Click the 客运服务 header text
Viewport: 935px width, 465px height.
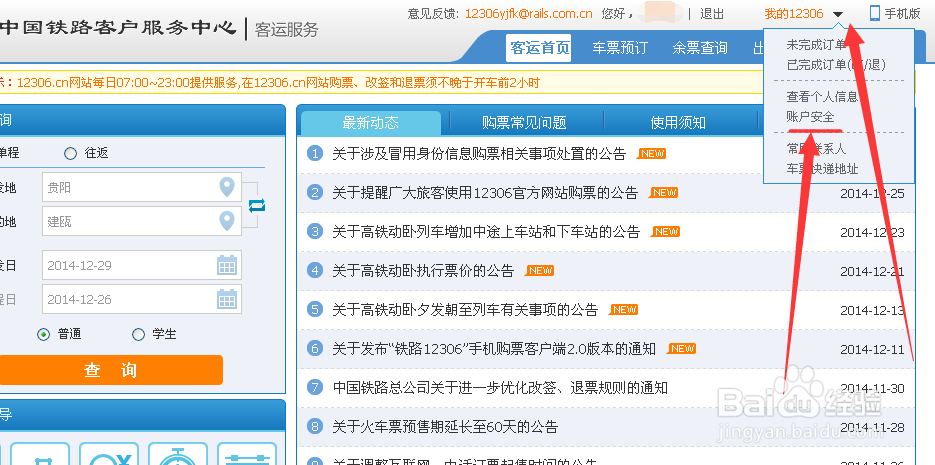[x=286, y=30]
